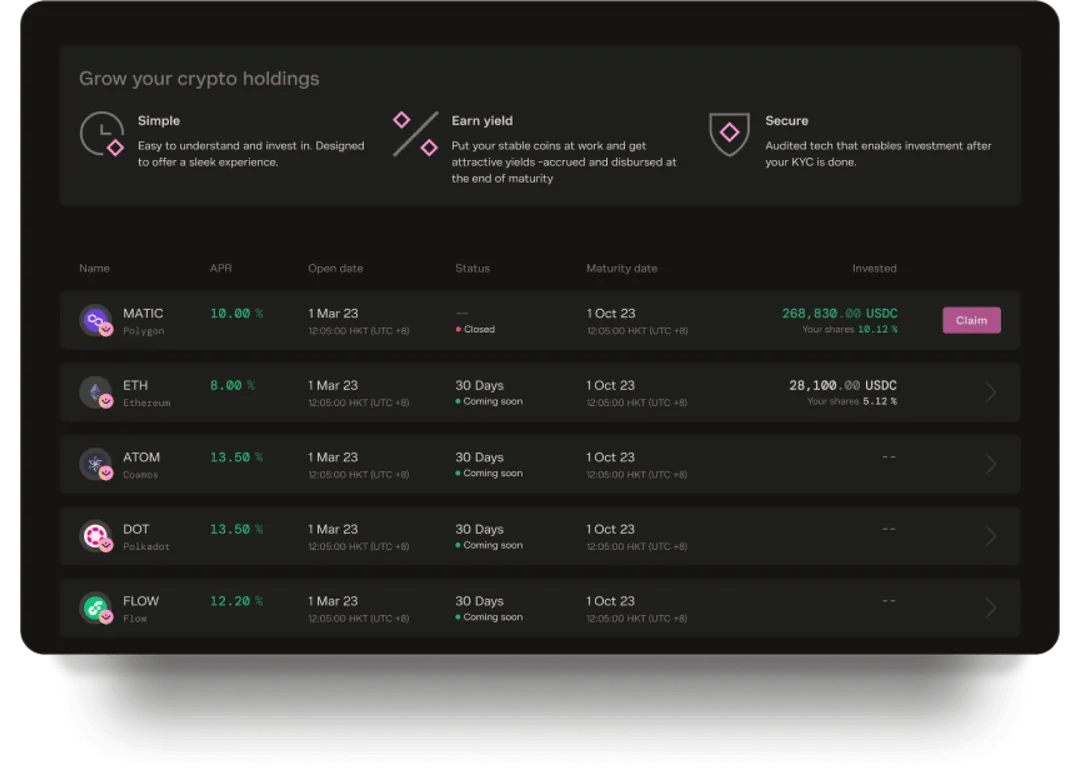Select the ETH name text
This screenshot has width=1080, height=775.
pos(136,385)
